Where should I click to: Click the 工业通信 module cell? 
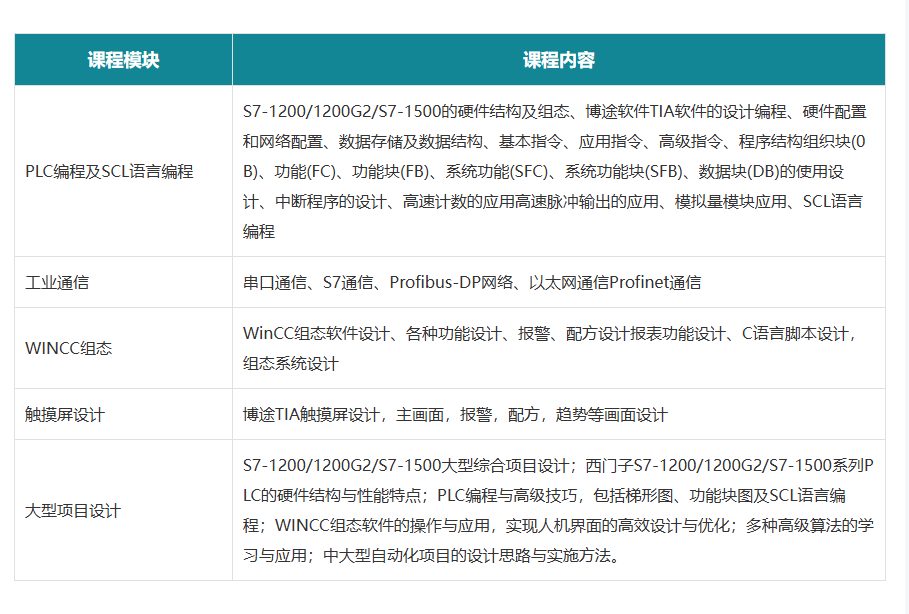[x=123, y=282]
